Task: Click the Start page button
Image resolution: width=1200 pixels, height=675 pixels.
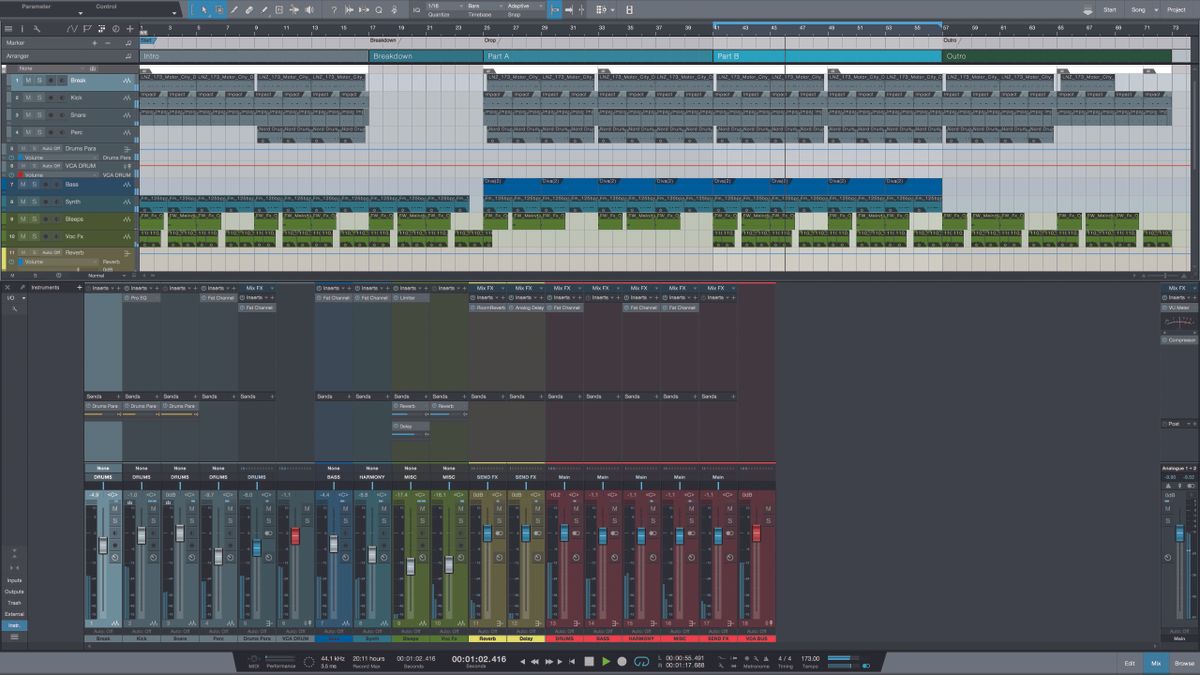Action: pos(1110,7)
